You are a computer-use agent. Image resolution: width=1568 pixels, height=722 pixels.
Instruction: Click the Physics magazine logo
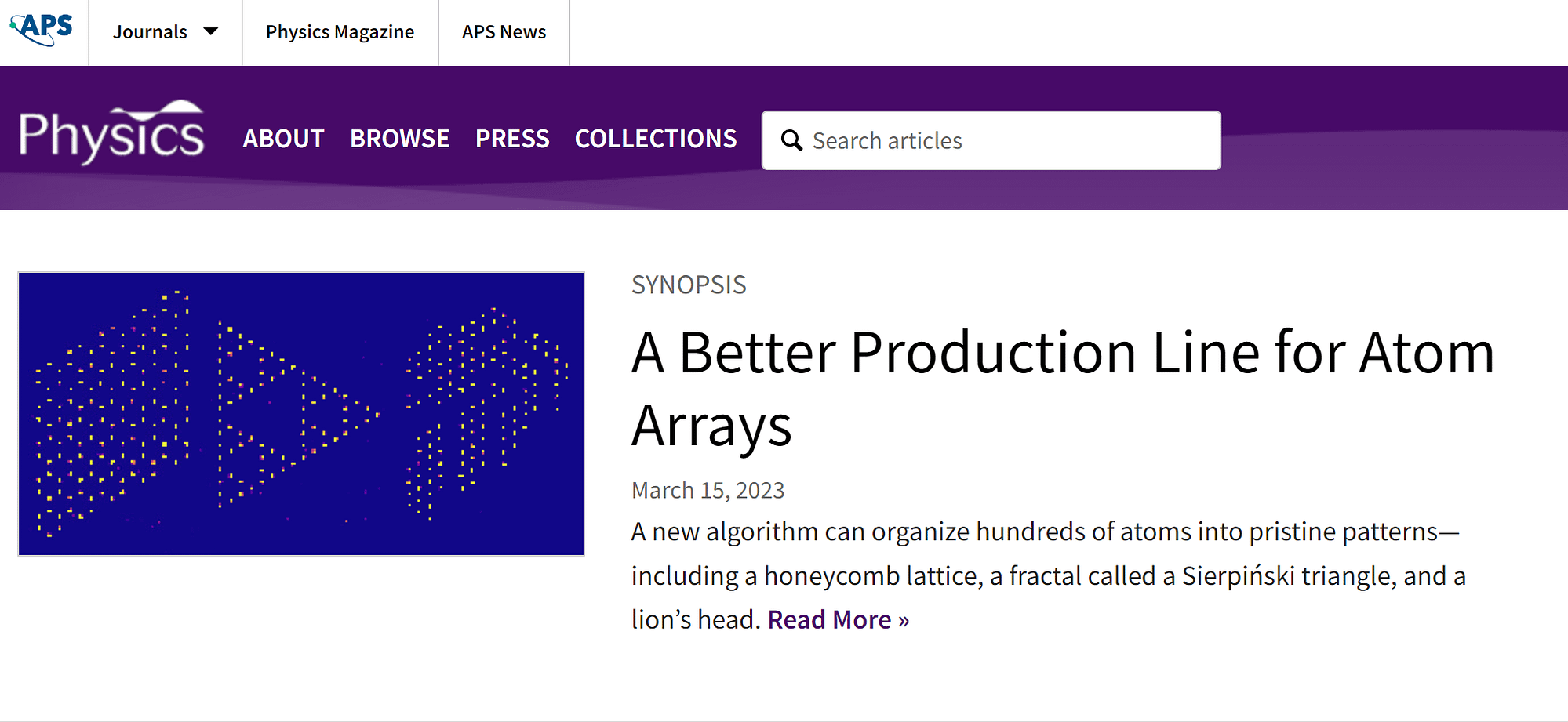tap(111, 134)
